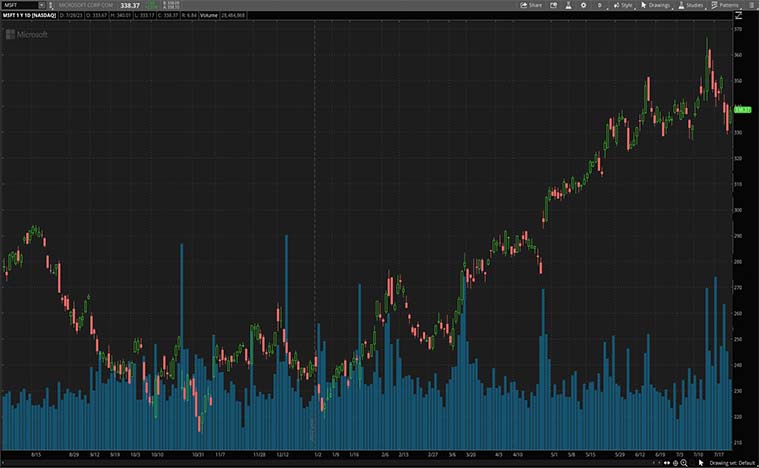Click the 5/1 date label on time axis
This screenshot has width=759, height=468.
coord(554,455)
